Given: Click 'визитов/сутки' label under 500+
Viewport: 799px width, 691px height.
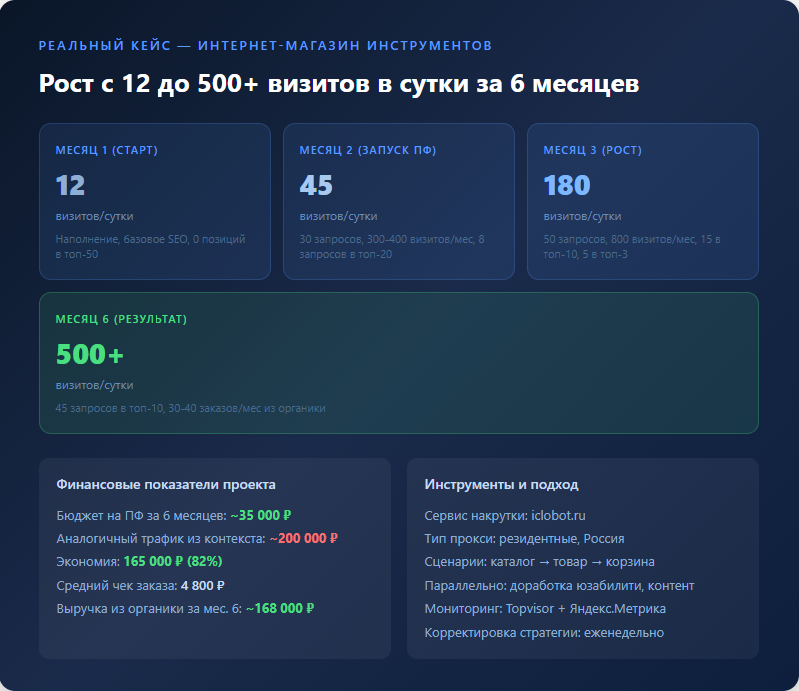Looking at the screenshot, I should click(94, 385).
